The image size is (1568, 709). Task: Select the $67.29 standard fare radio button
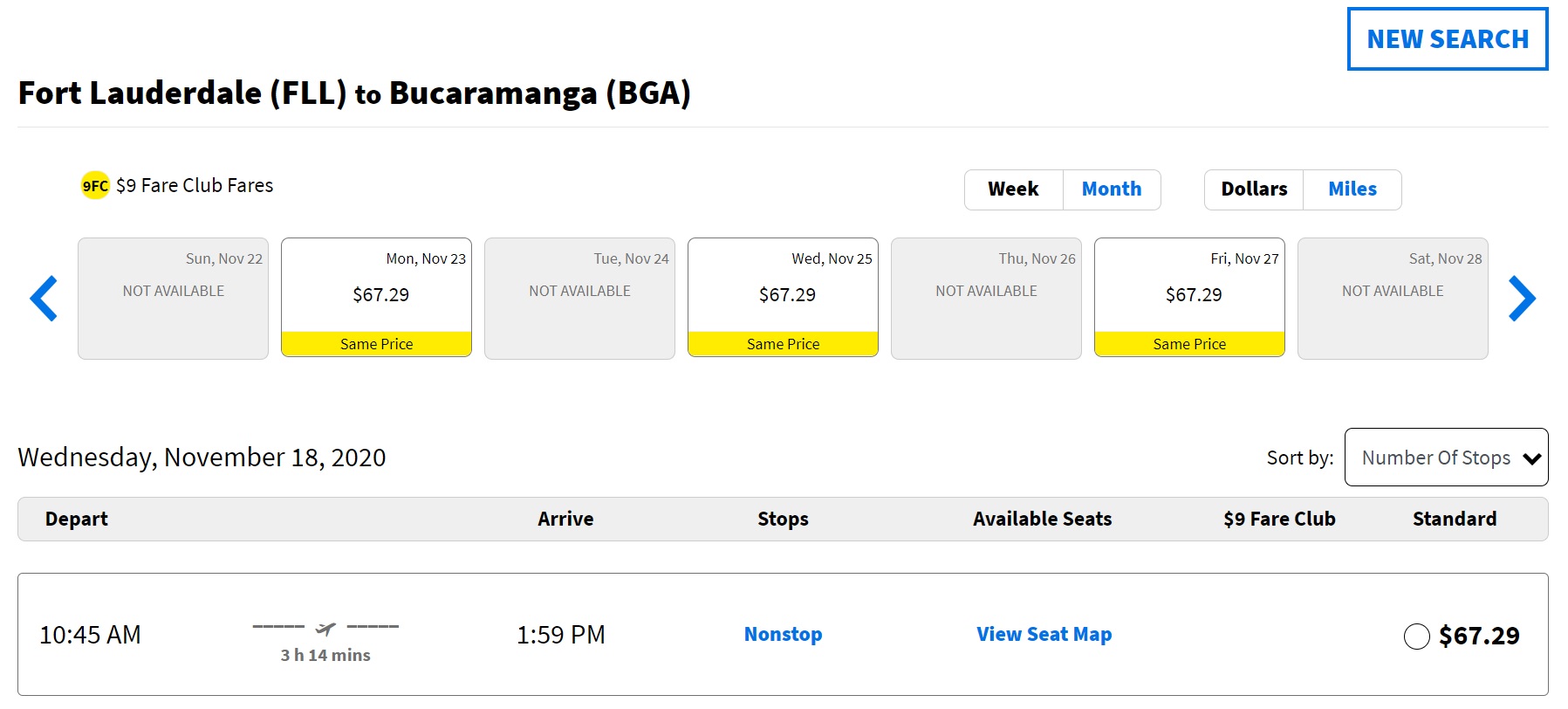1416,637
